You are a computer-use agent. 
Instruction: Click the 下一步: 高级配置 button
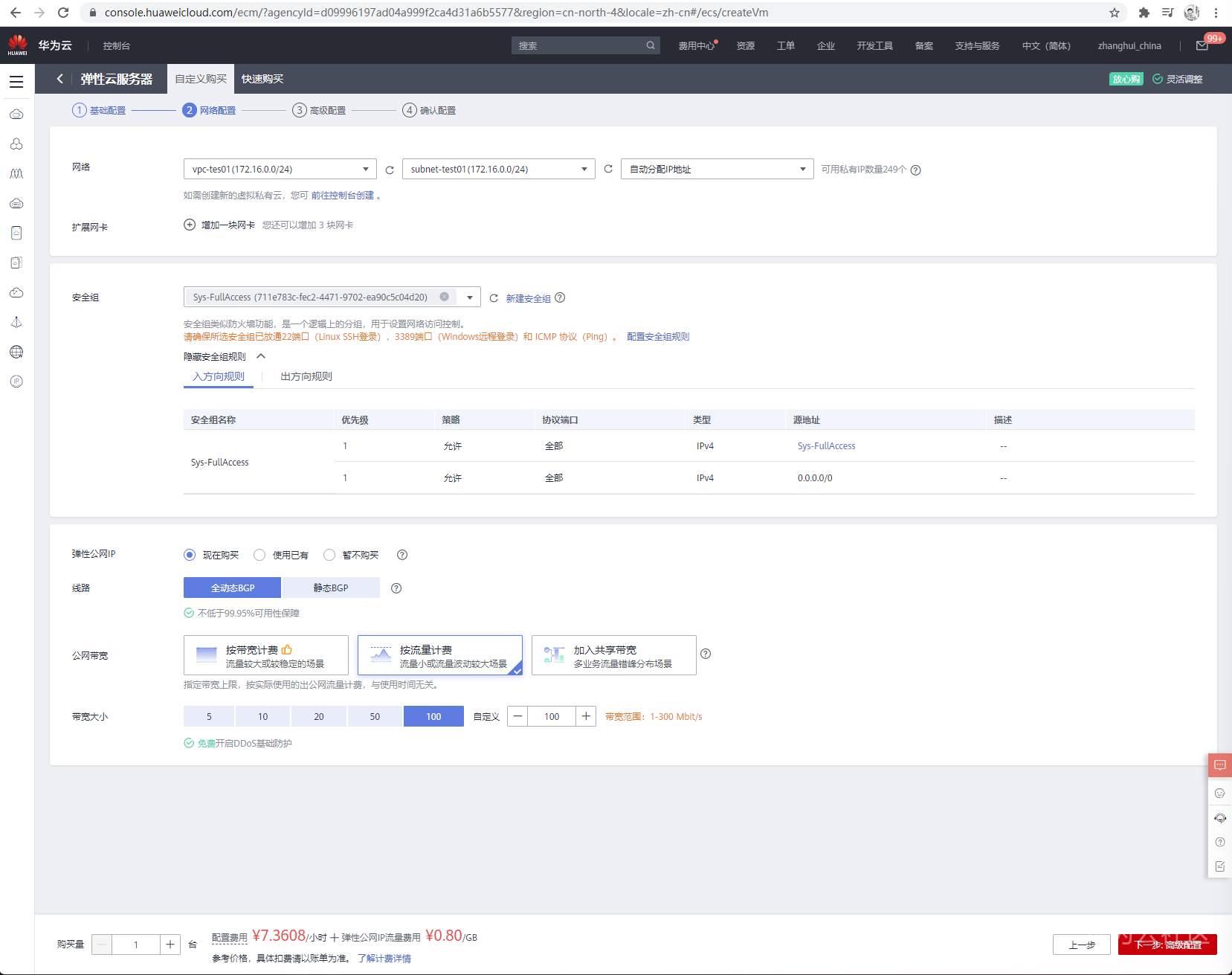click(x=1167, y=945)
